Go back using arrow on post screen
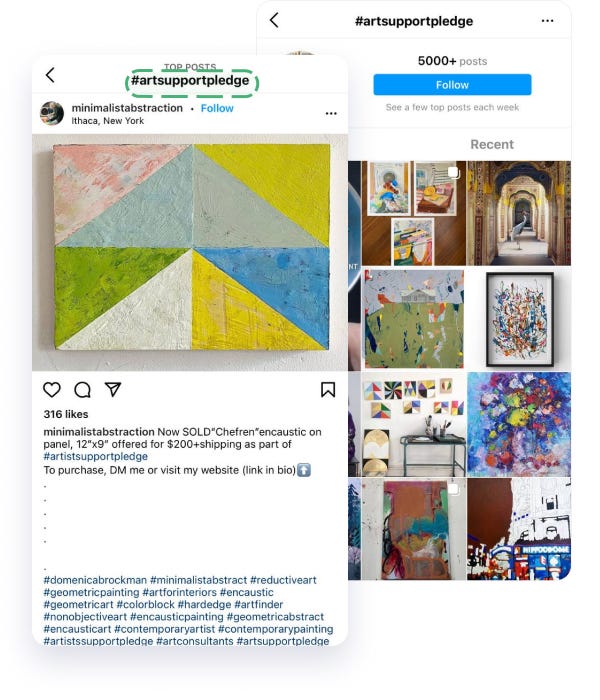 click(x=50, y=75)
